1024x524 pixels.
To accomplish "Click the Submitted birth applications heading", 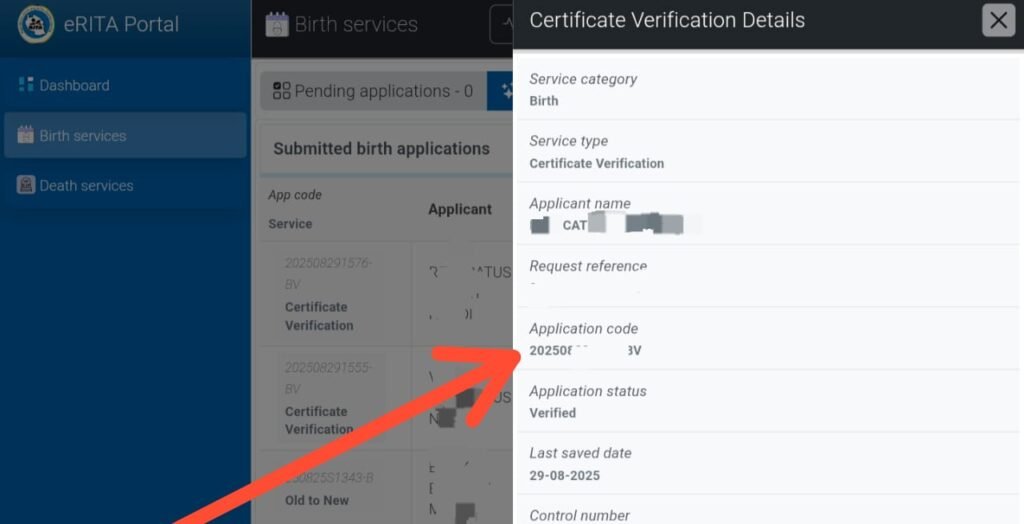I will [381, 148].
